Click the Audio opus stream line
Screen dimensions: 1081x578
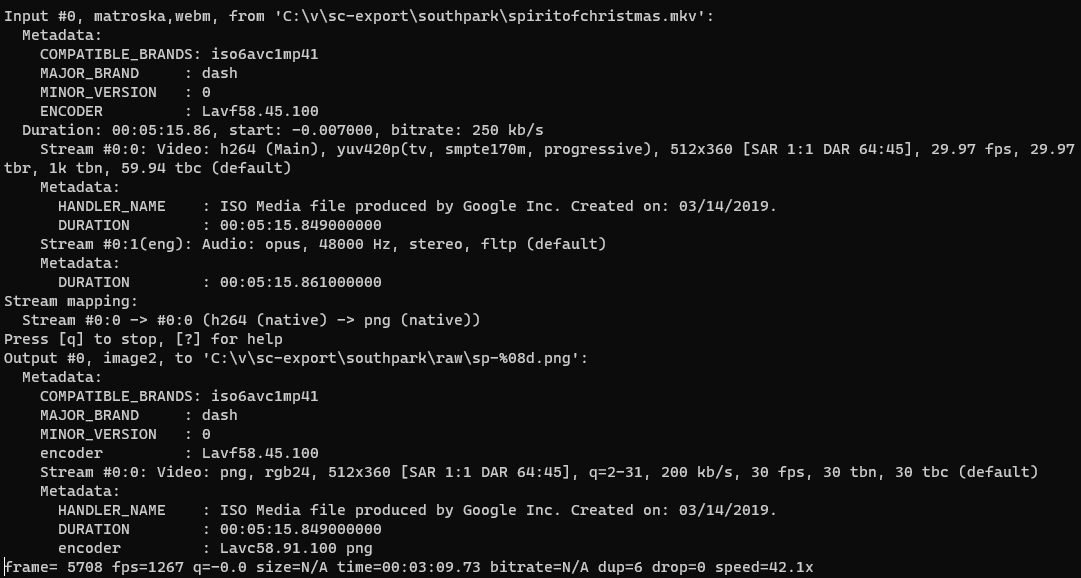(x=323, y=243)
